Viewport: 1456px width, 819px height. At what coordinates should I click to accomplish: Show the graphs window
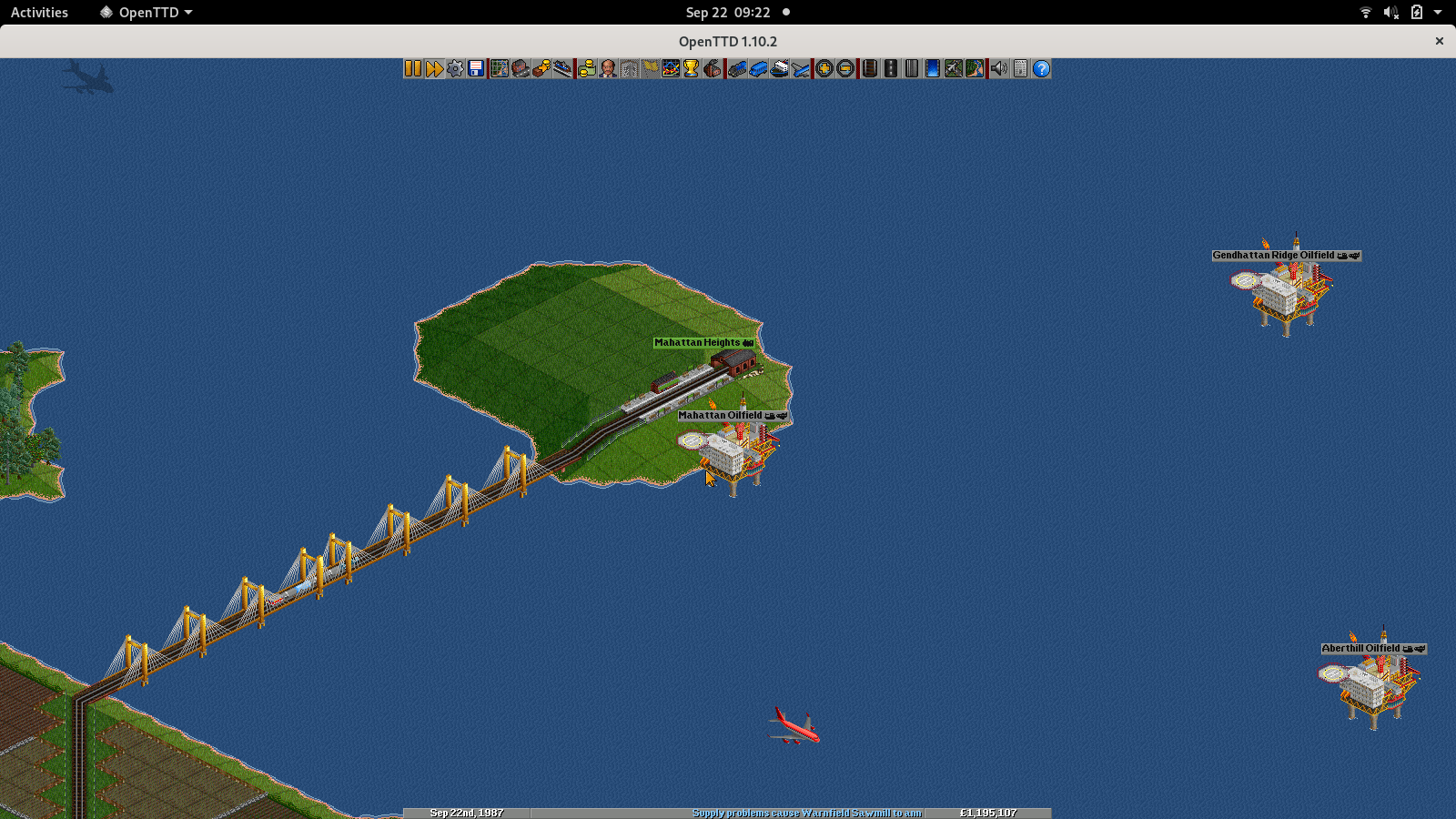pyautogui.click(x=671, y=69)
